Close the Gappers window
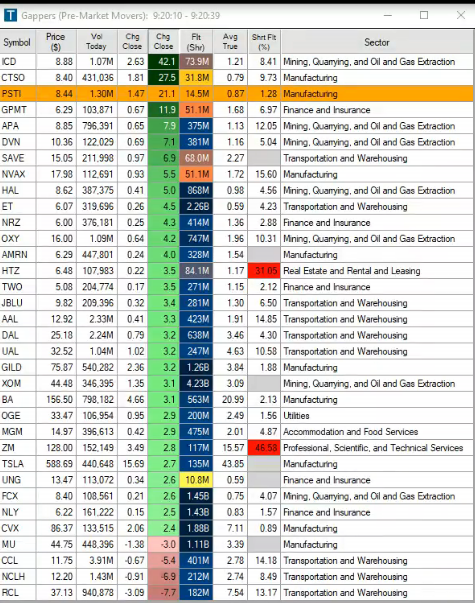 click(x=461, y=15)
